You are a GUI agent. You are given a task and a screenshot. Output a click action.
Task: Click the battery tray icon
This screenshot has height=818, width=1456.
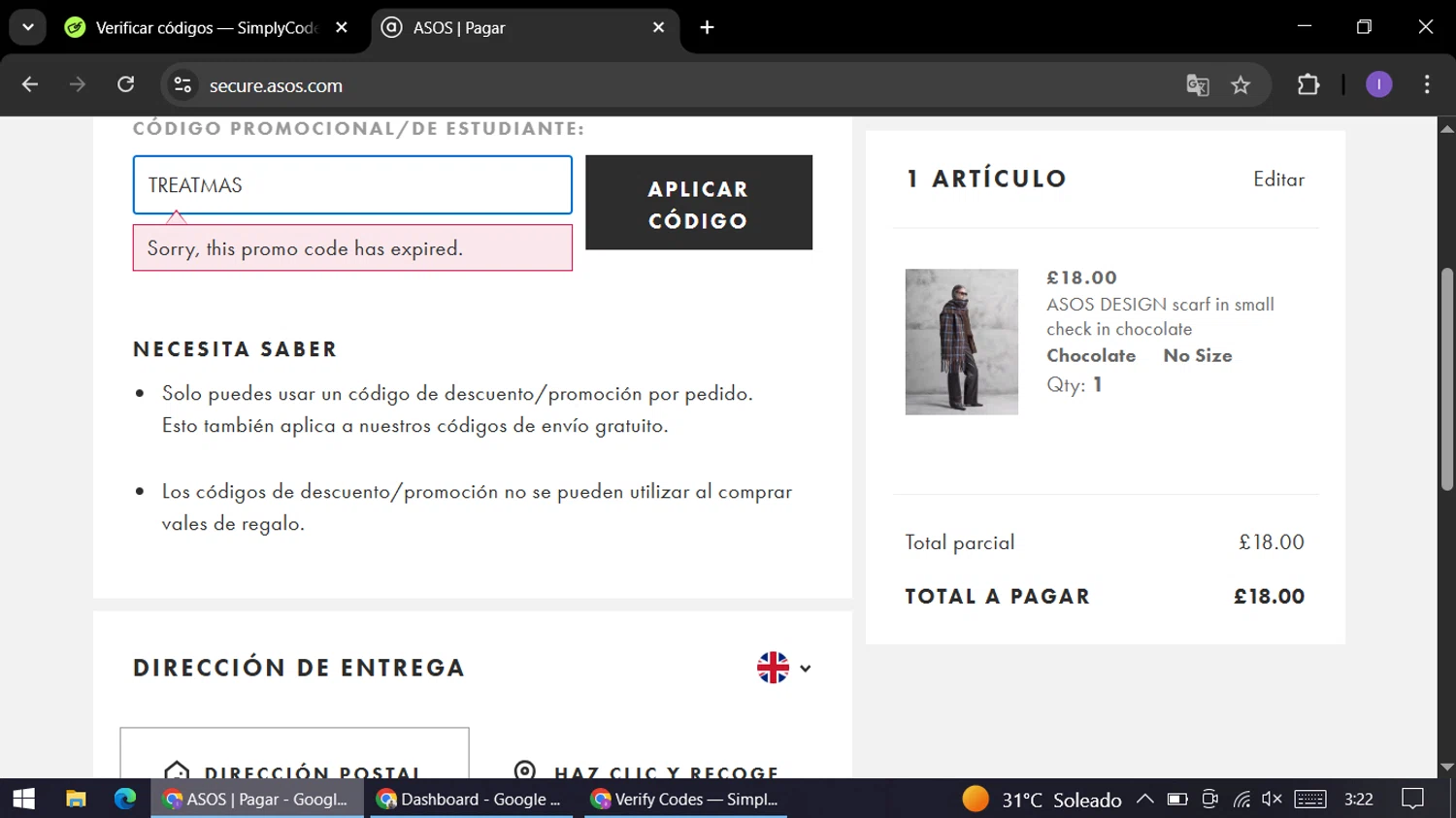click(x=1177, y=799)
